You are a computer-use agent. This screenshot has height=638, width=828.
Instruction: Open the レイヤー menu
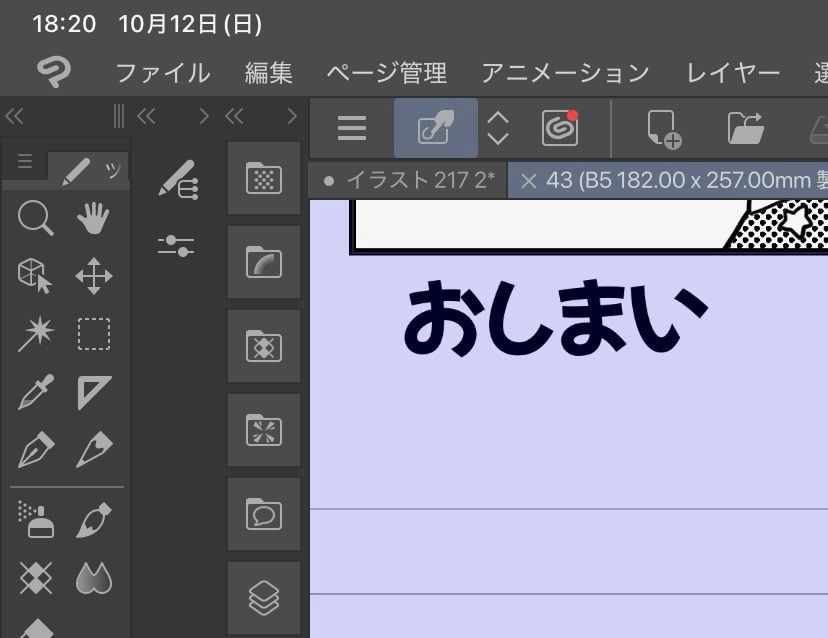coord(732,73)
